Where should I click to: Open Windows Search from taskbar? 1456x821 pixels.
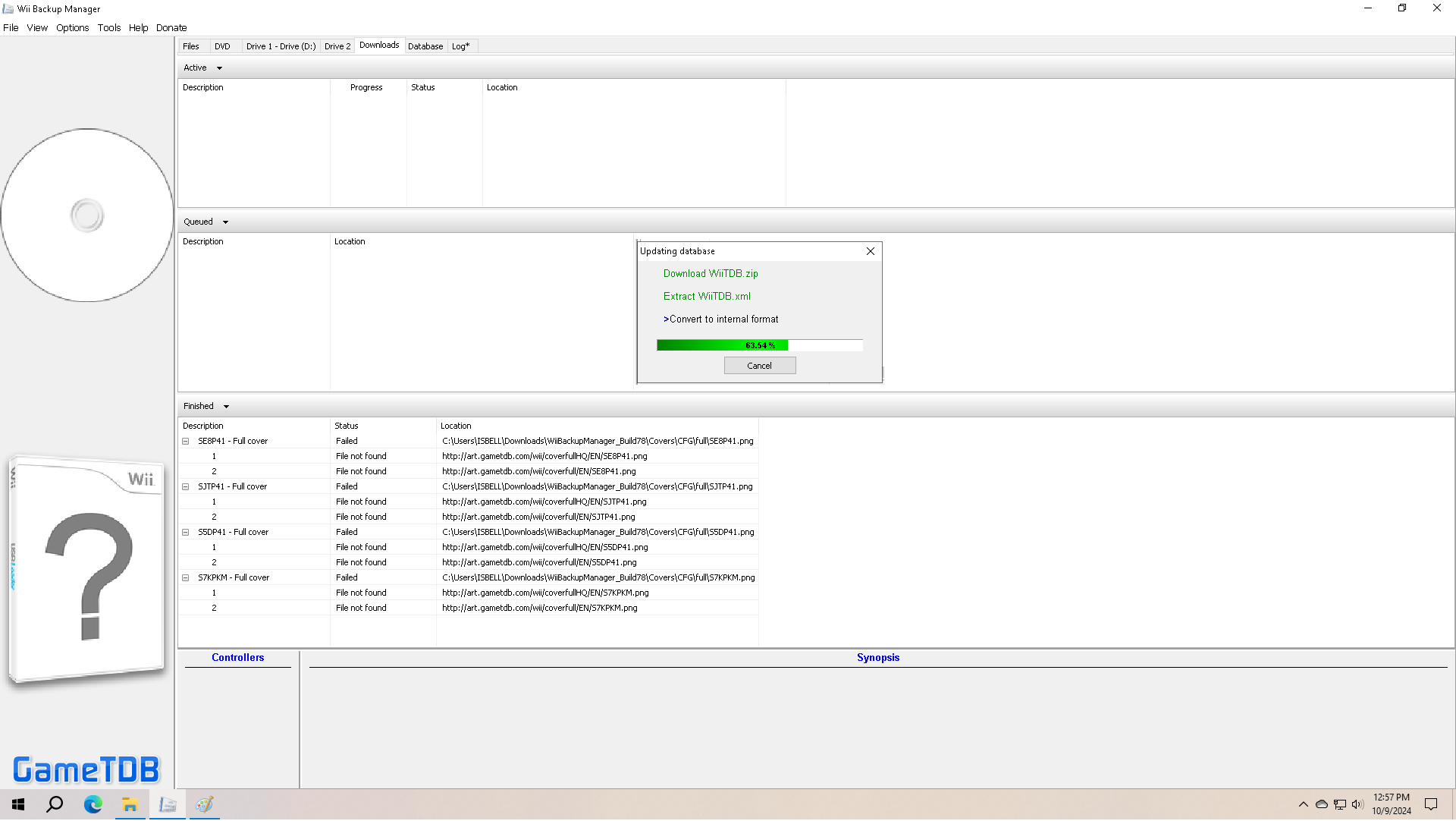pos(55,805)
